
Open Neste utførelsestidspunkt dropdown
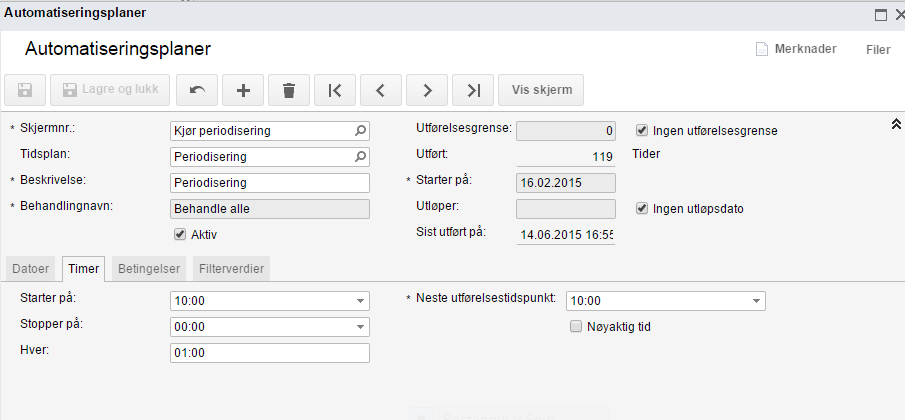pyautogui.click(x=755, y=301)
